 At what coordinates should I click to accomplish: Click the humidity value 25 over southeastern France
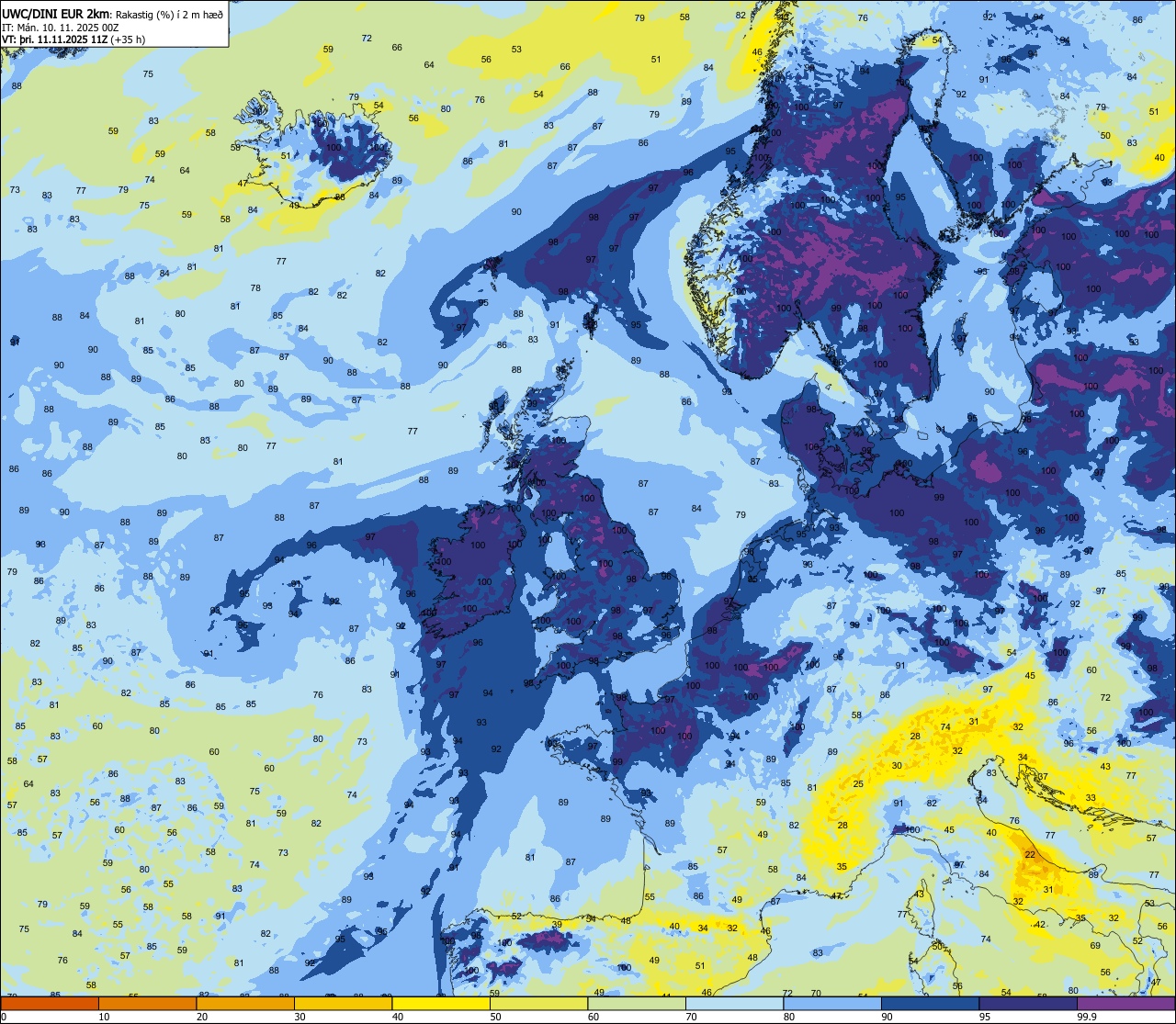(x=858, y=783)
